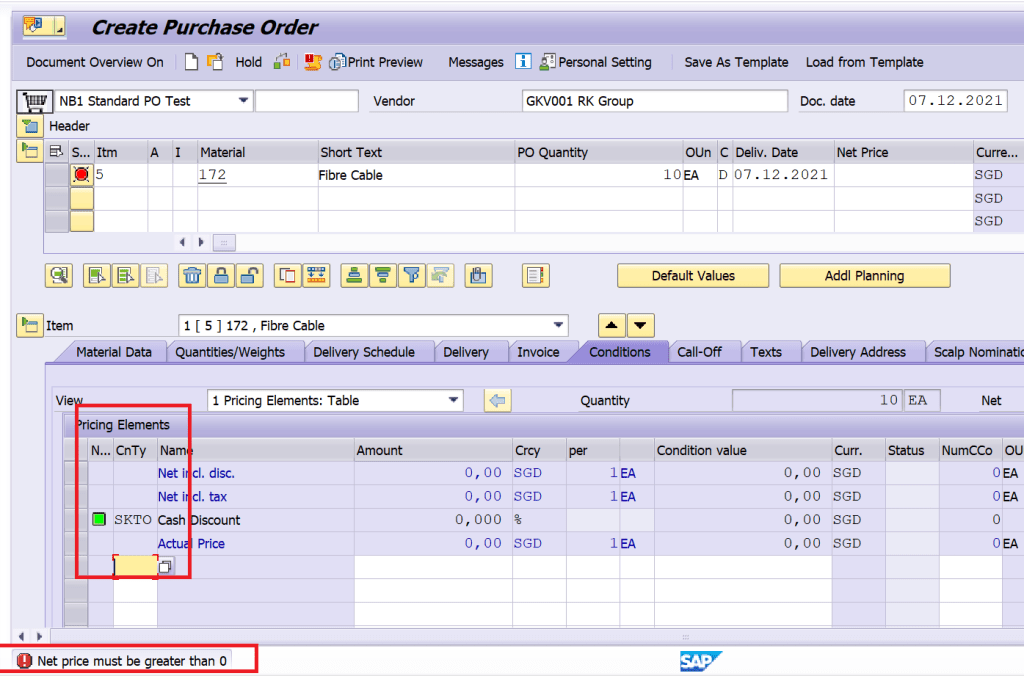The height and width of the screenshot is (676, 1024).
Task: Toggle the green SKTO condition status indicator
Action: pos(99,520)
